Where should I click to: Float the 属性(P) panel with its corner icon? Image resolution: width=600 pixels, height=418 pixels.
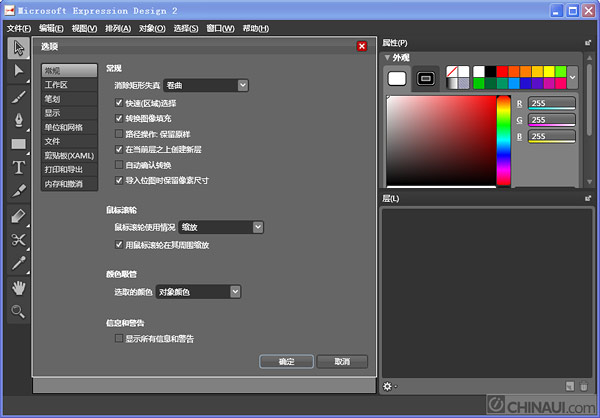(x=588, y=43)
